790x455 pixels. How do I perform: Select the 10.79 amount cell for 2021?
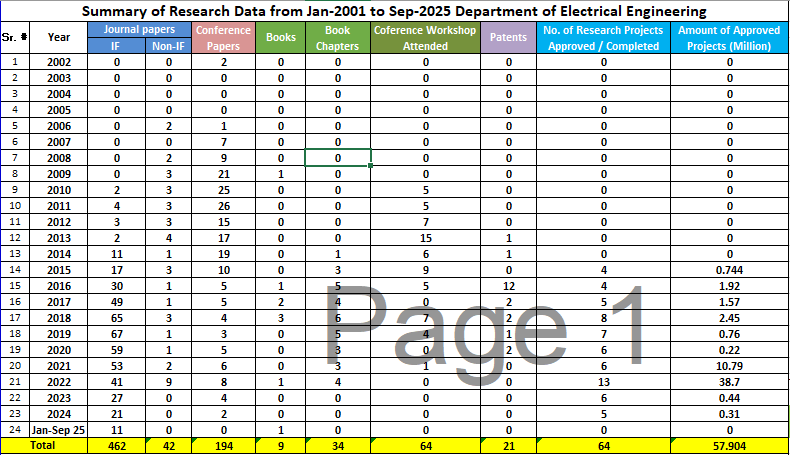pyautogui.click(x=729, y=365)
